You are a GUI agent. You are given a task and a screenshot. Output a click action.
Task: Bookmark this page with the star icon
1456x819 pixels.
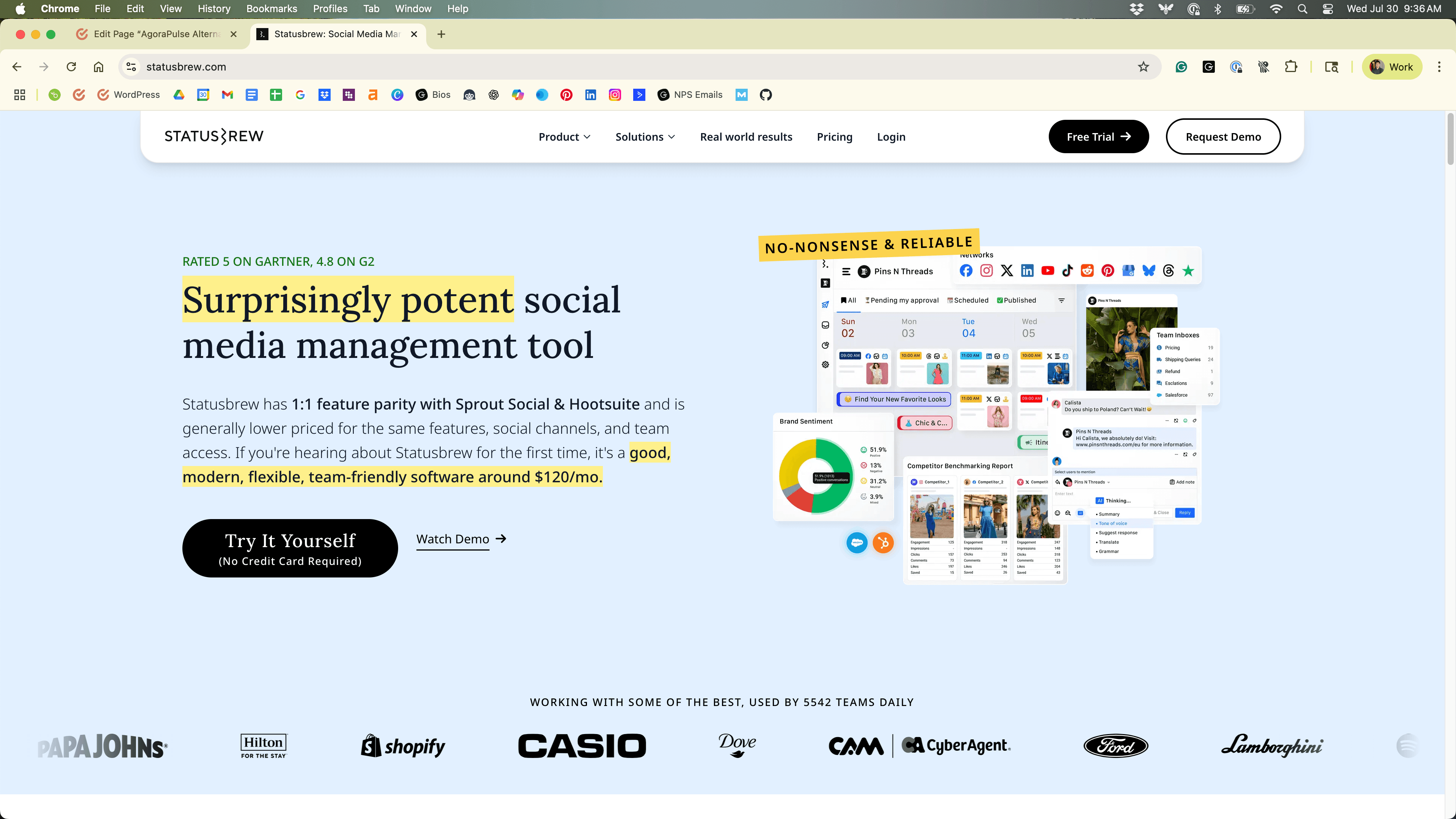click(1144, 67)
